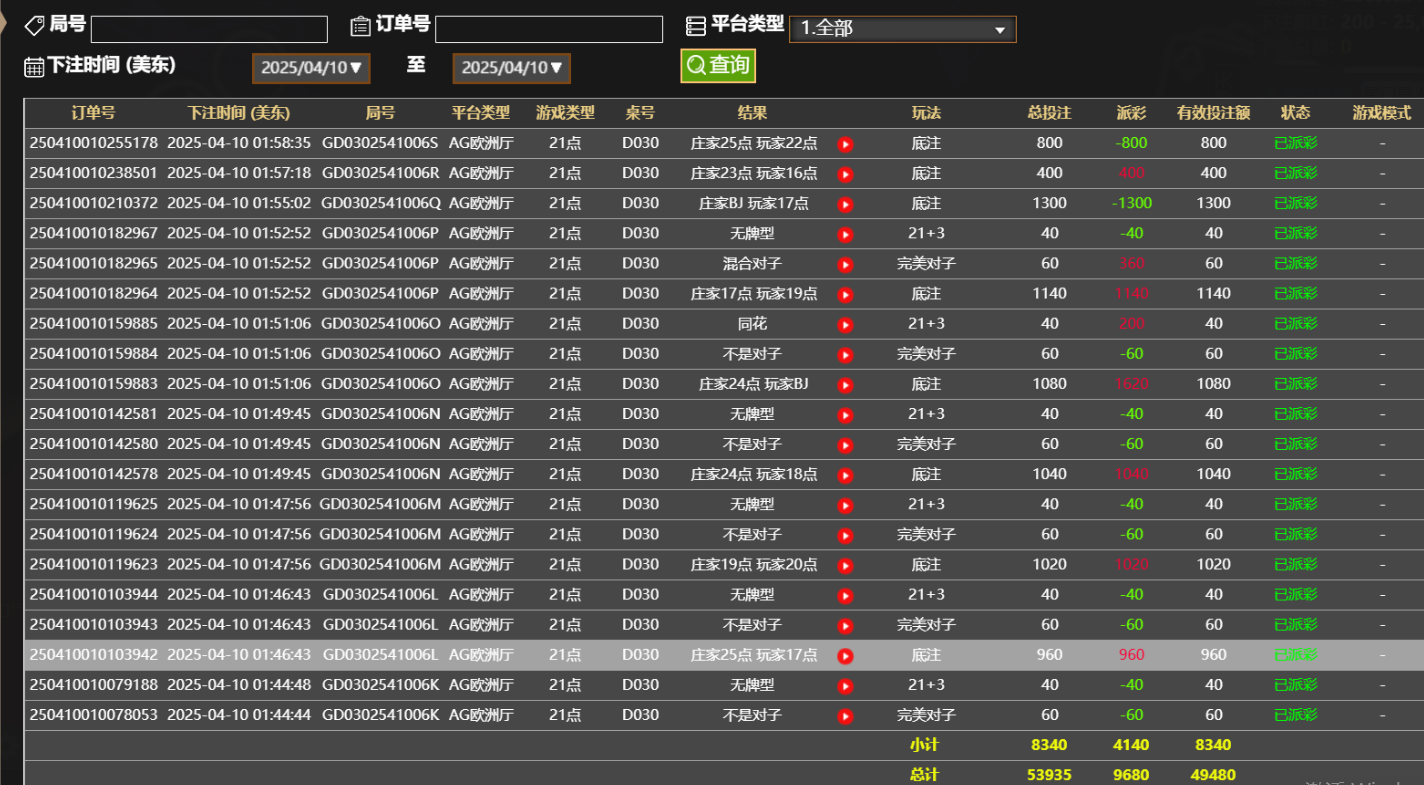The height and width of the screenshot is (785, 1424).
Task: Play replay for order 250410010182965
Action: (845, 265)
